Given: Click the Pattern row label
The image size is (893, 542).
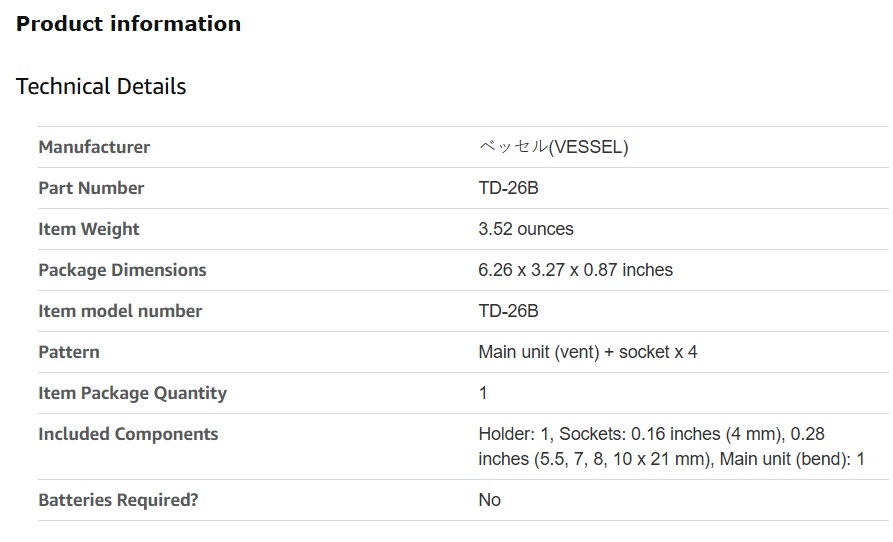Looking at the screenshot, I should (68, 352).
